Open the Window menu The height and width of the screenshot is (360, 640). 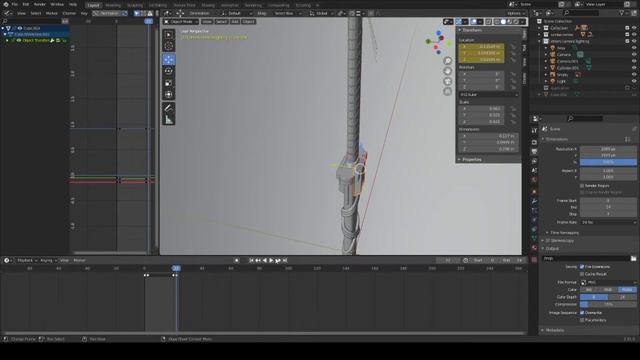[x=57, y=4]
